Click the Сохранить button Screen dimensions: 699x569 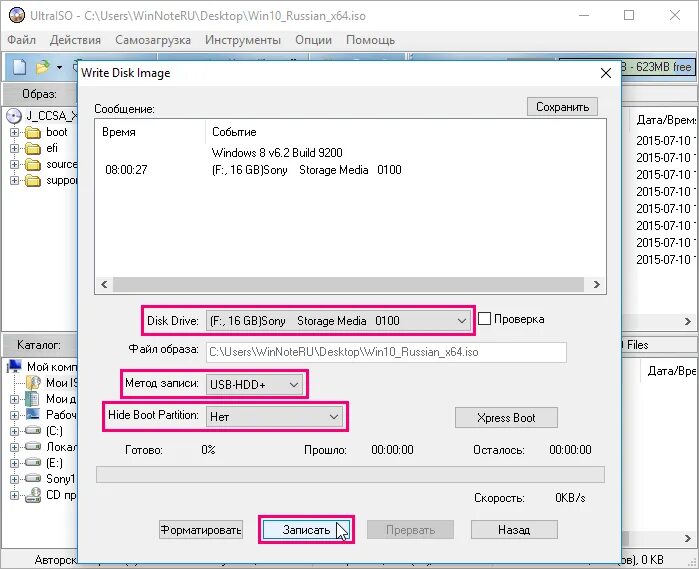pyautogui.click(x=563, y=107)
